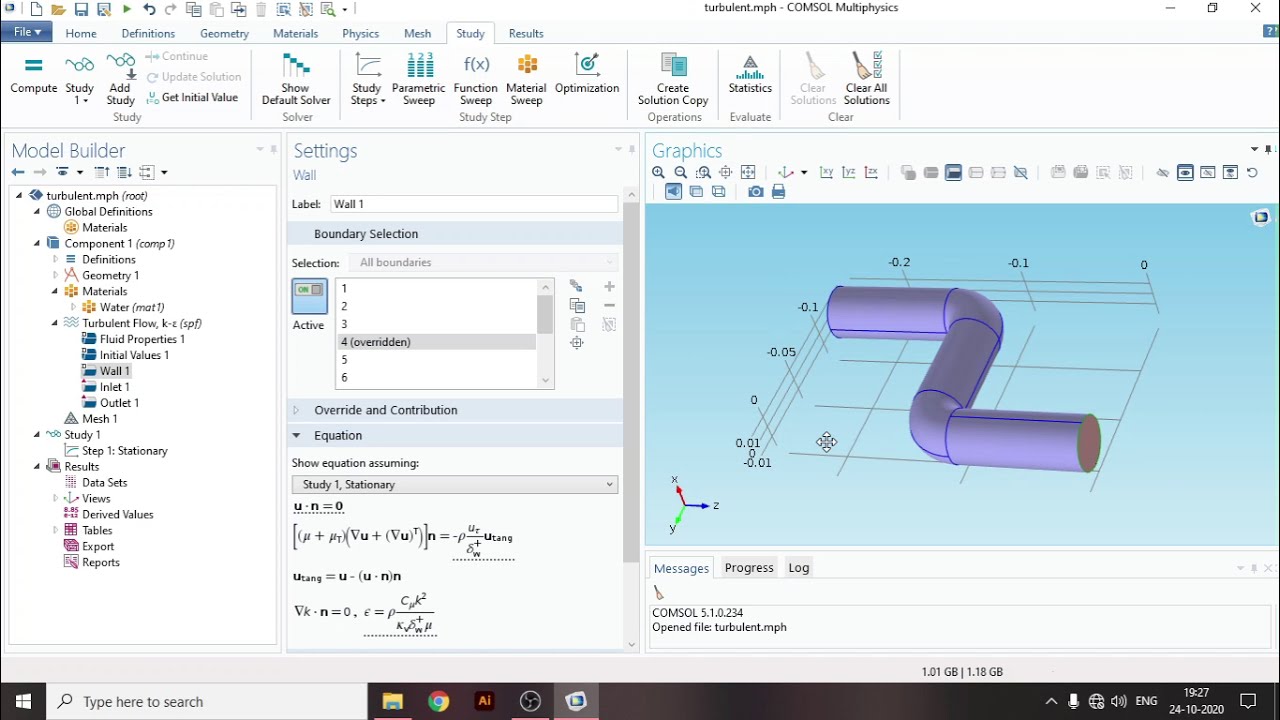The height and width of the screenshot is (720, 1280).
Task: Toggle View All button in Graphics
Action: point(1229,173)
